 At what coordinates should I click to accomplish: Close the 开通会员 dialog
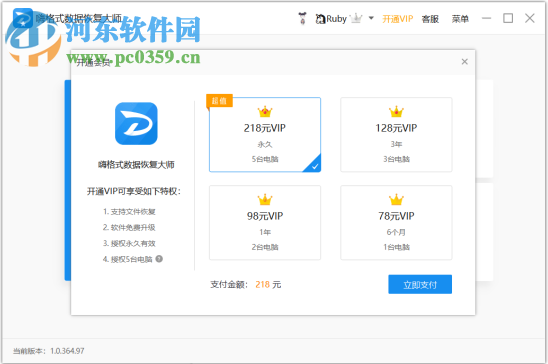pos(464,62)
